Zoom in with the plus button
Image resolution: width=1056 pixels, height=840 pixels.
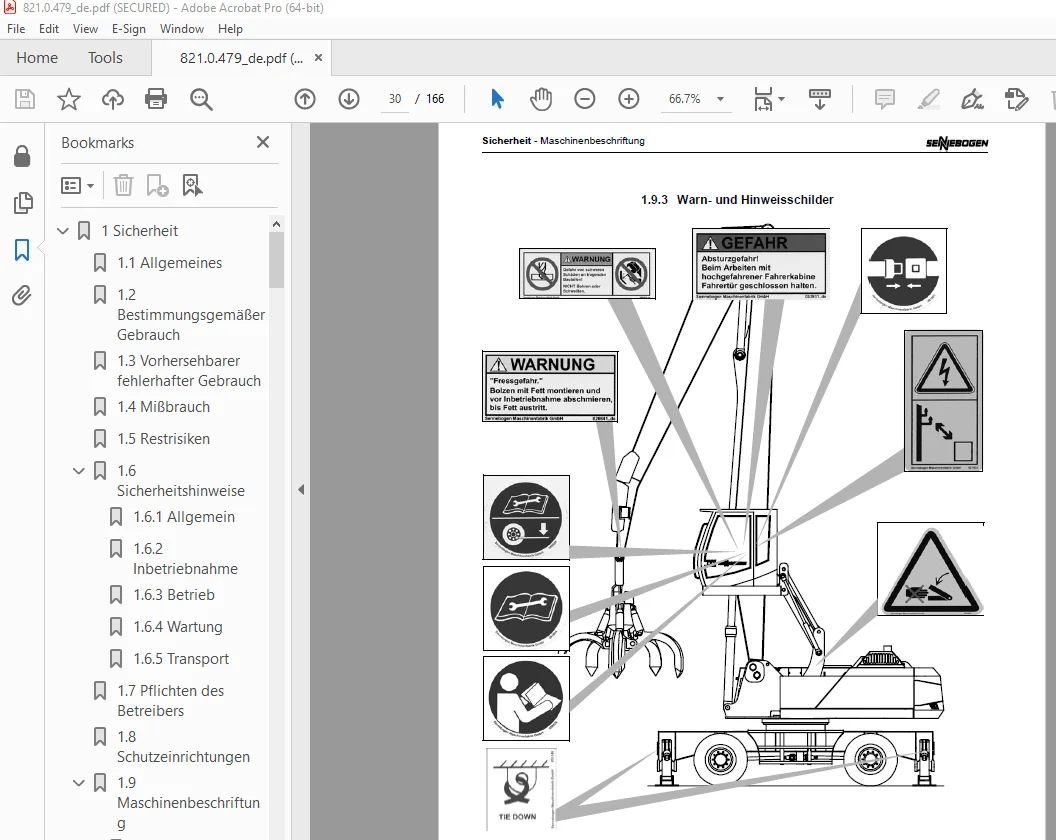(628, 99)
